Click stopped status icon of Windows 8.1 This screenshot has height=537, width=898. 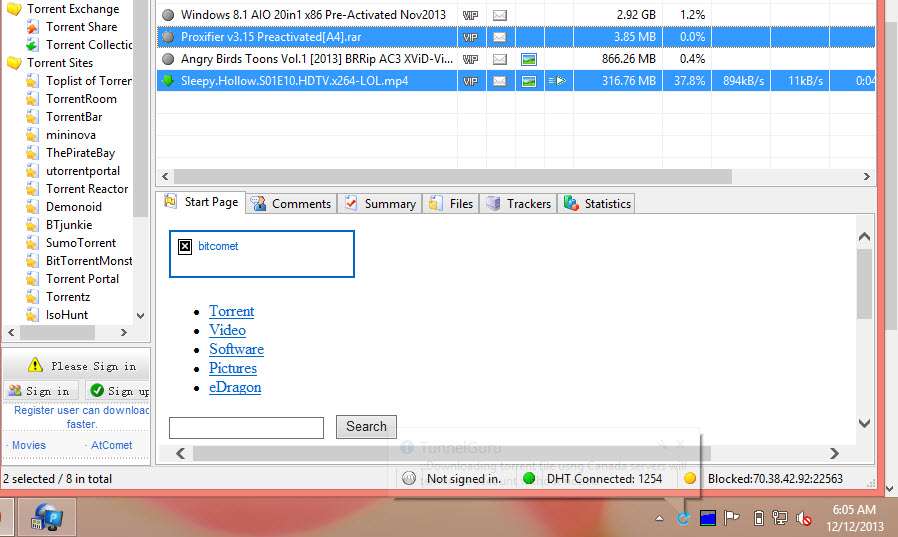pos(168,15)
